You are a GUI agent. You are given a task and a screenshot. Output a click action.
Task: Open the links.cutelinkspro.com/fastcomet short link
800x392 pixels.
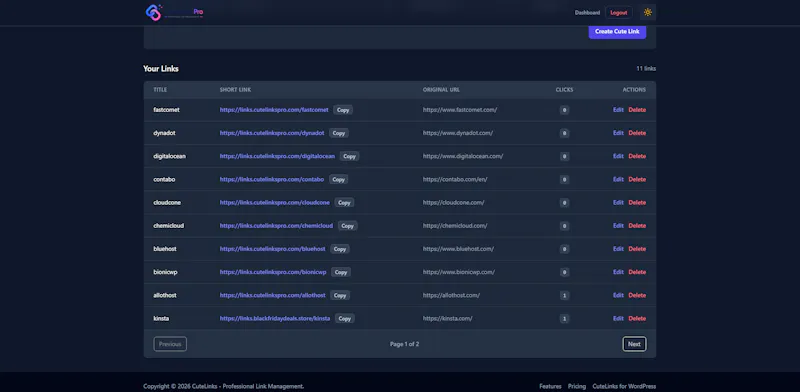point(274,110)
